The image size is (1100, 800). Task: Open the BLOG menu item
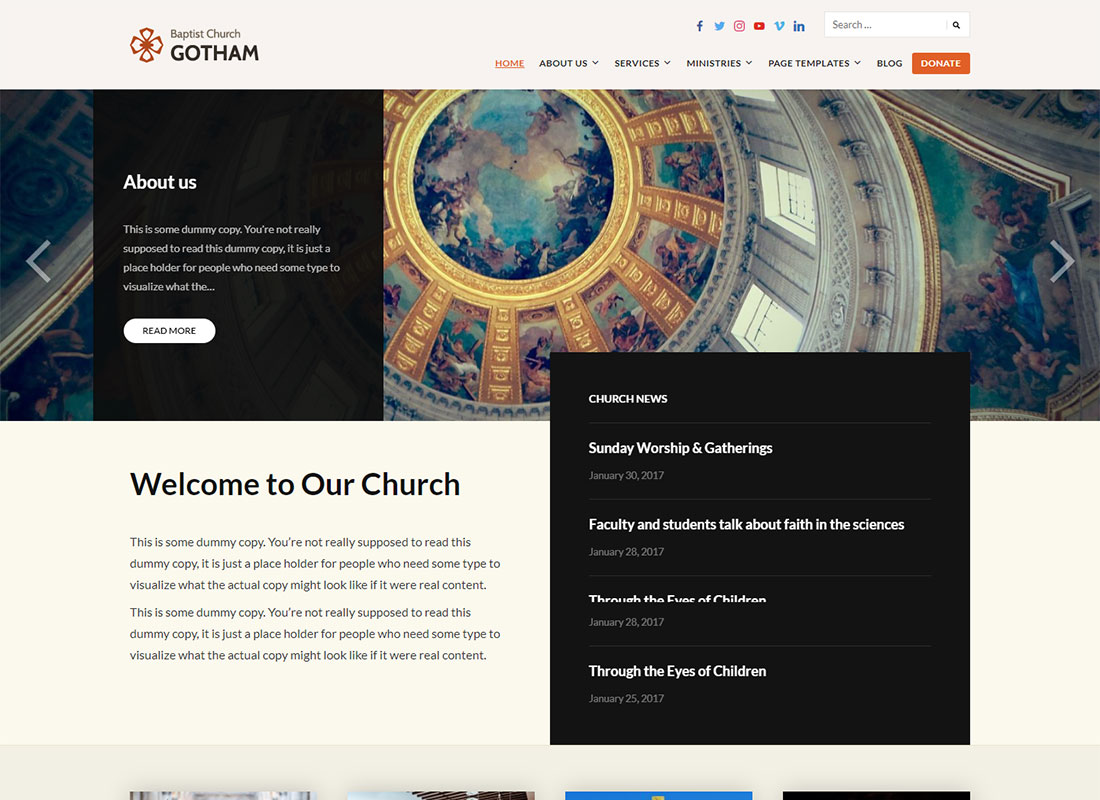coord(889,63)
